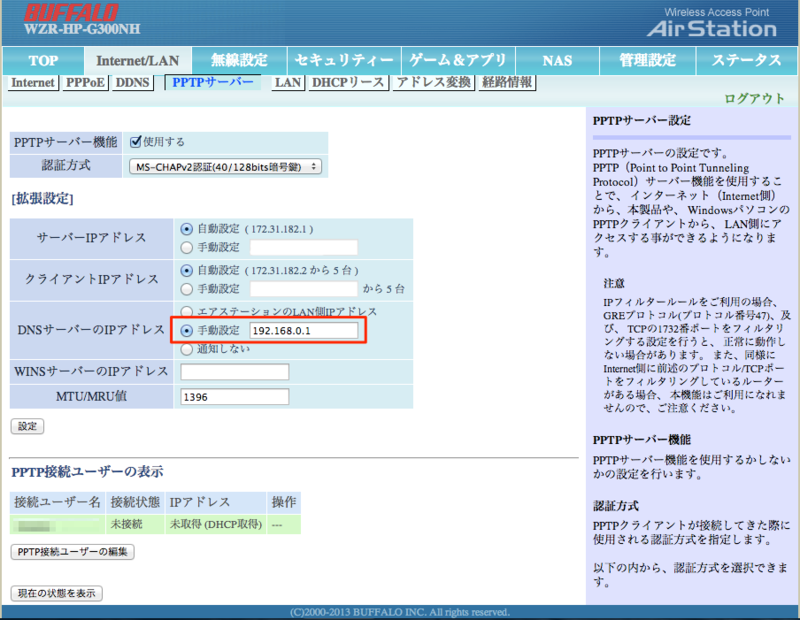Image resolution: width=800 pixels, height=620 pixels.
Task: Go to the DHCPリース sub-tab
Action: [x=348, y=83]
